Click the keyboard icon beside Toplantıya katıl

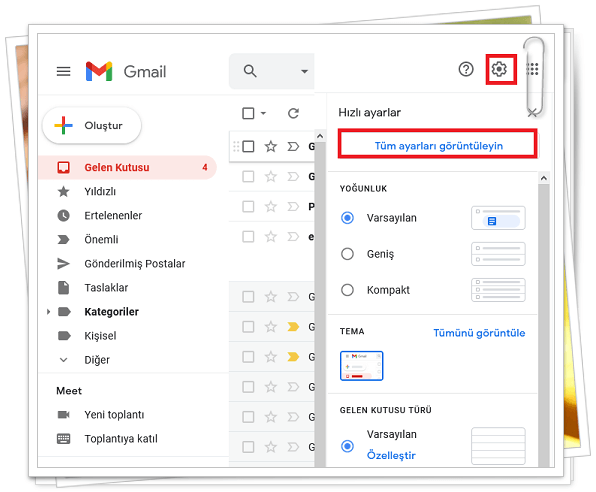[x=63, y=438]
